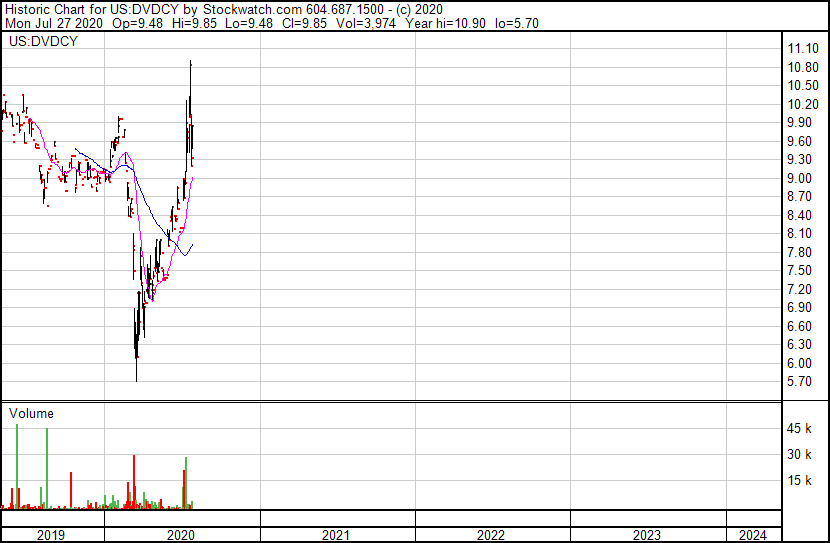The width and height of the screenshot is (830, 543).
Task: Click the 30 k volume axis label
Action: [799, 455]
